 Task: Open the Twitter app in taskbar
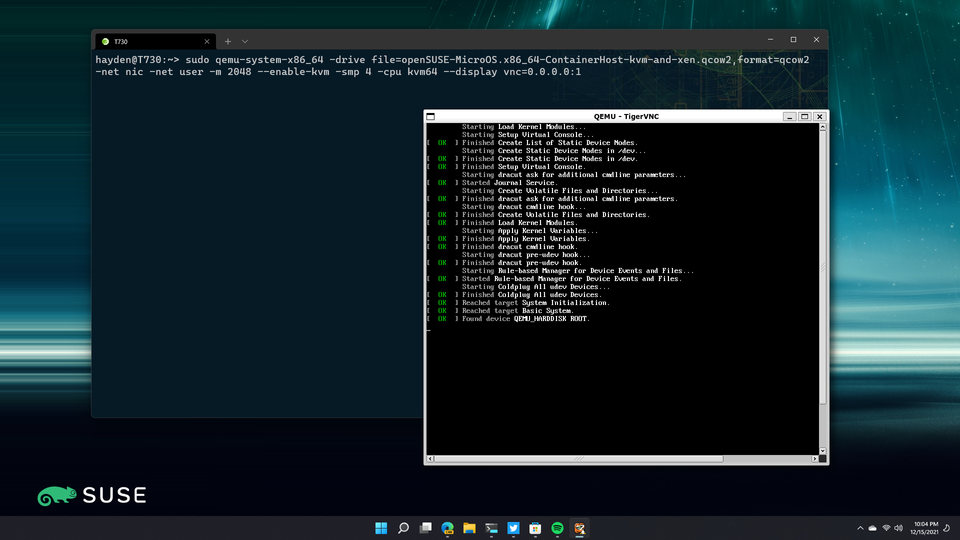click(x=513, y=527)
